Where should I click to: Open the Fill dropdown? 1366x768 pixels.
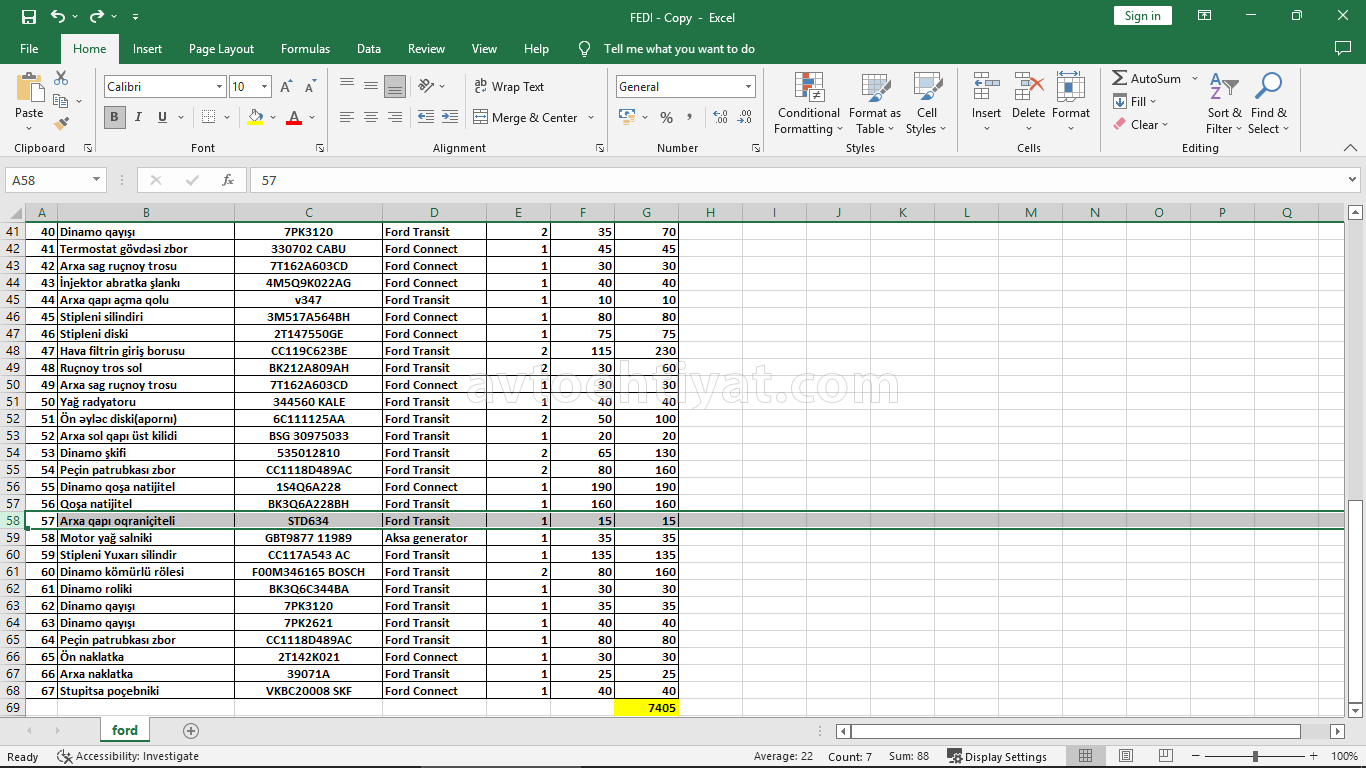point(1135,102)
